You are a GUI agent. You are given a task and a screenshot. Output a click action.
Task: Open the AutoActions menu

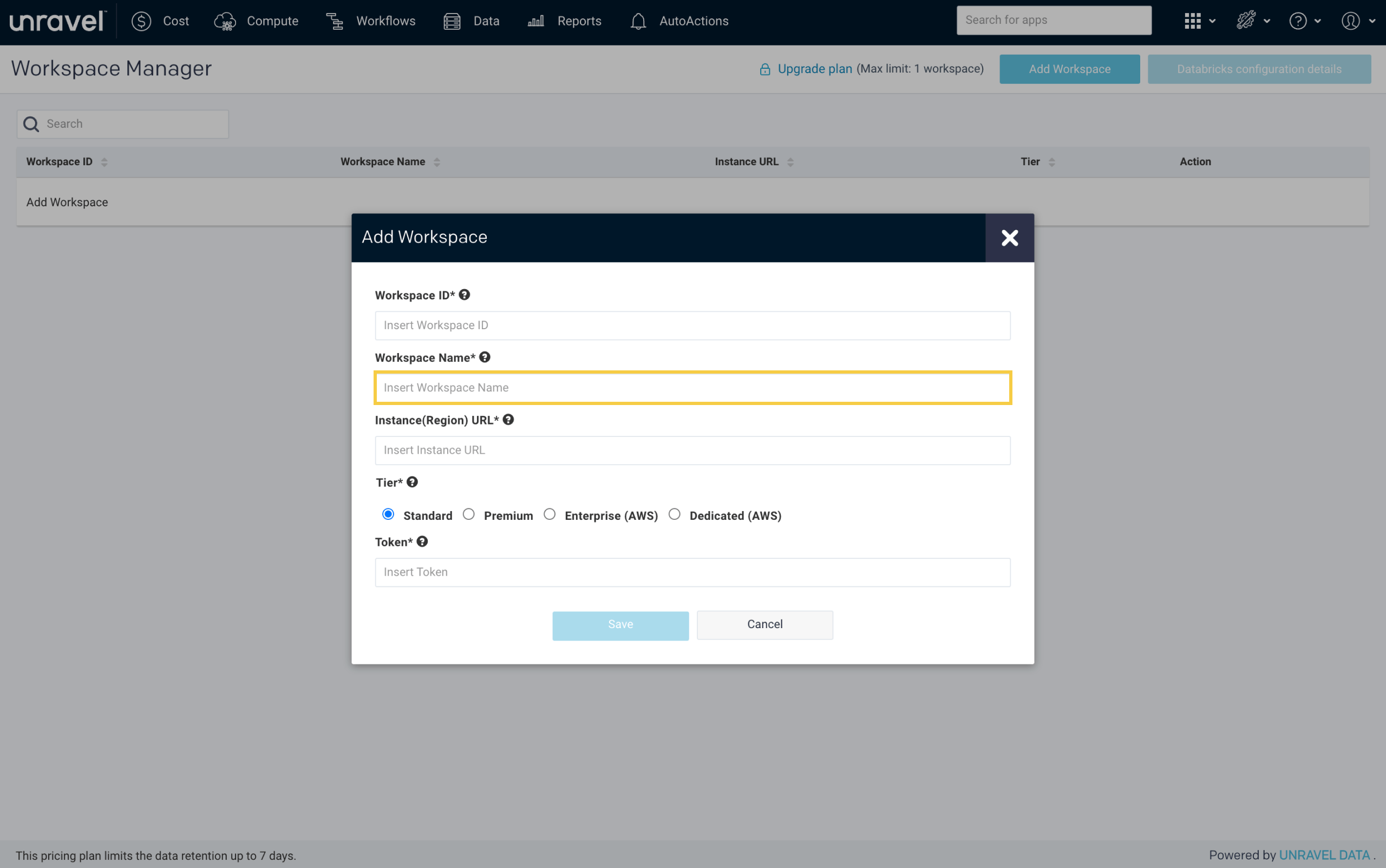694,21
